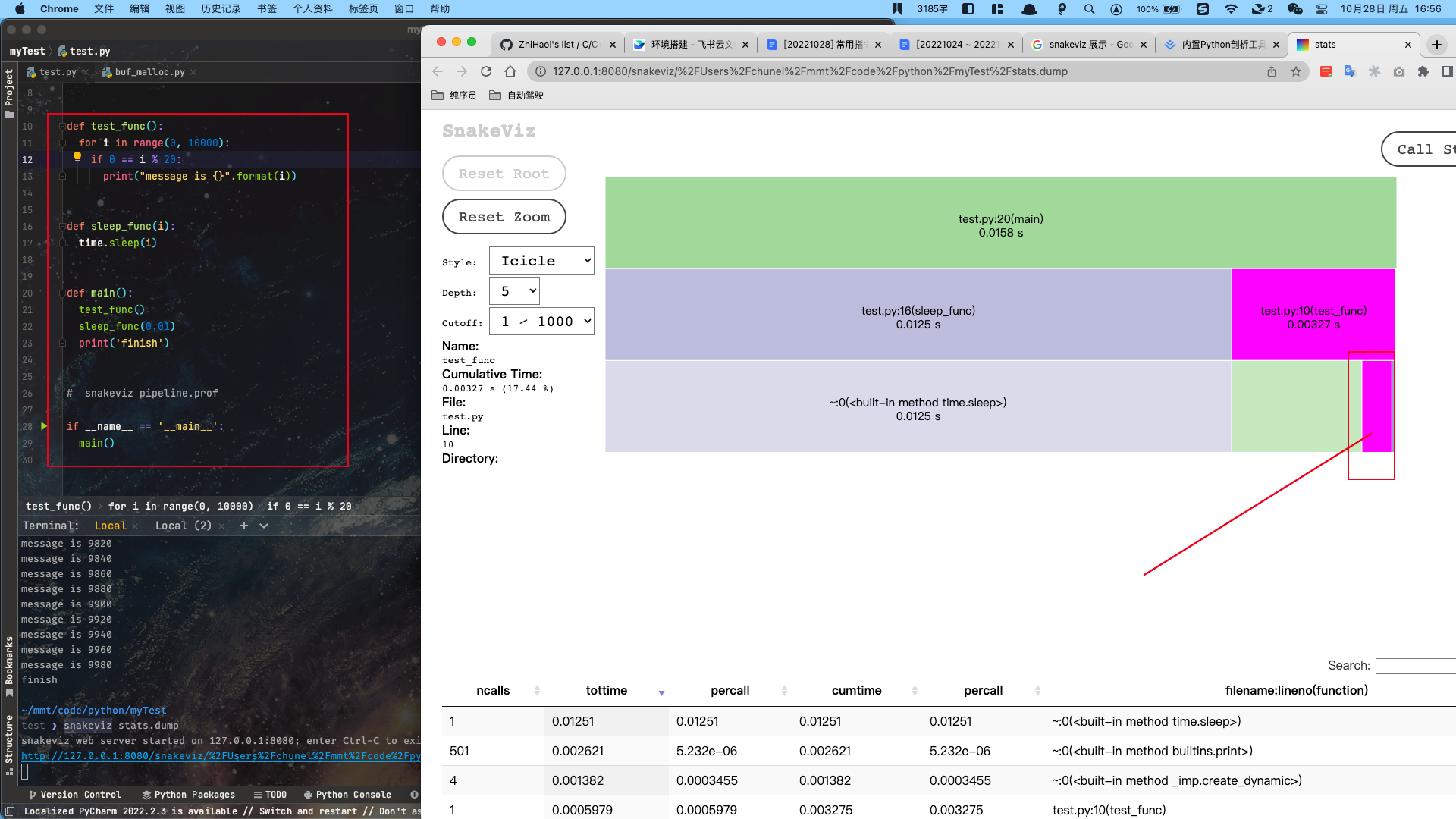Open the Style dropdown showing Icicle
1456x819 pixels.
(x=541, y=260)
